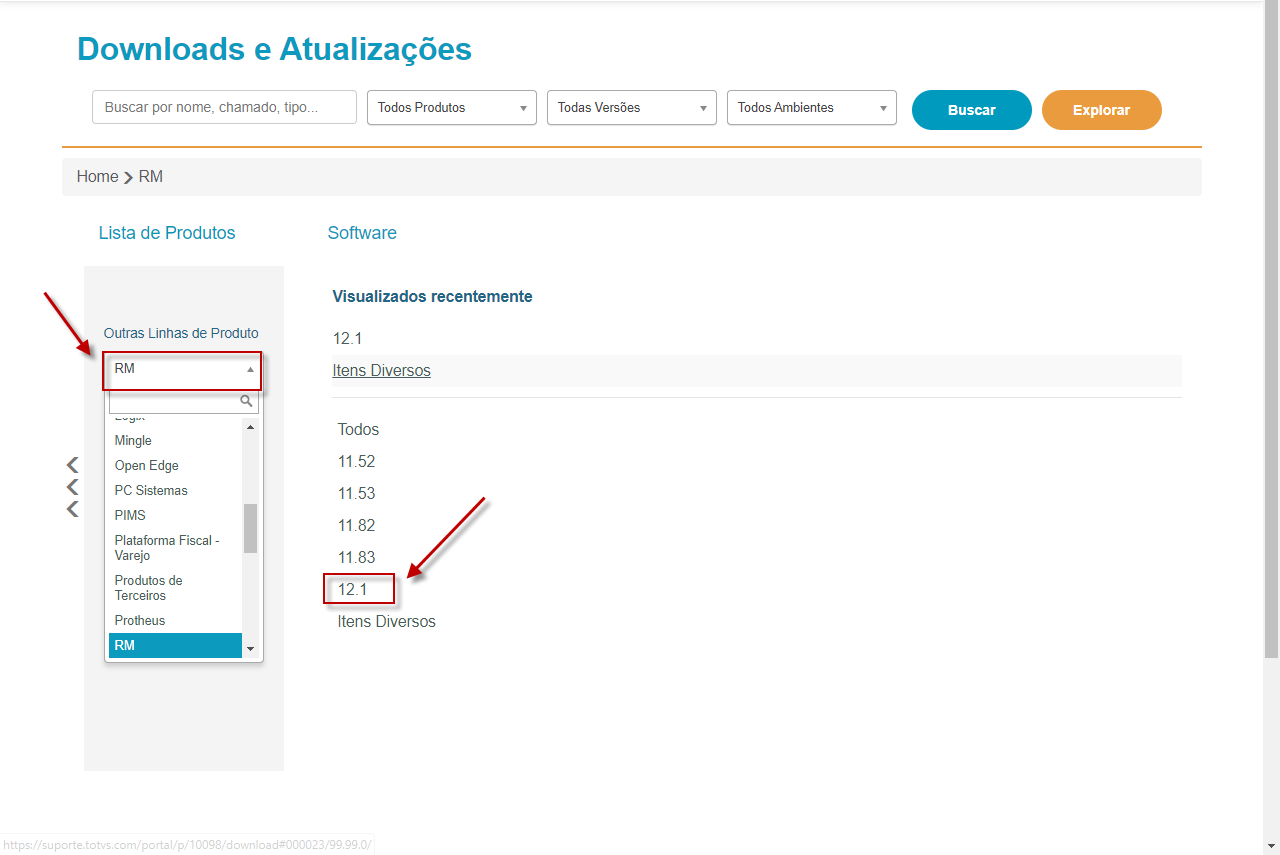Open the Todas Versões dropdown
Image resolution: width=1280 pixels, height=855 pixels.
point(632,108)
